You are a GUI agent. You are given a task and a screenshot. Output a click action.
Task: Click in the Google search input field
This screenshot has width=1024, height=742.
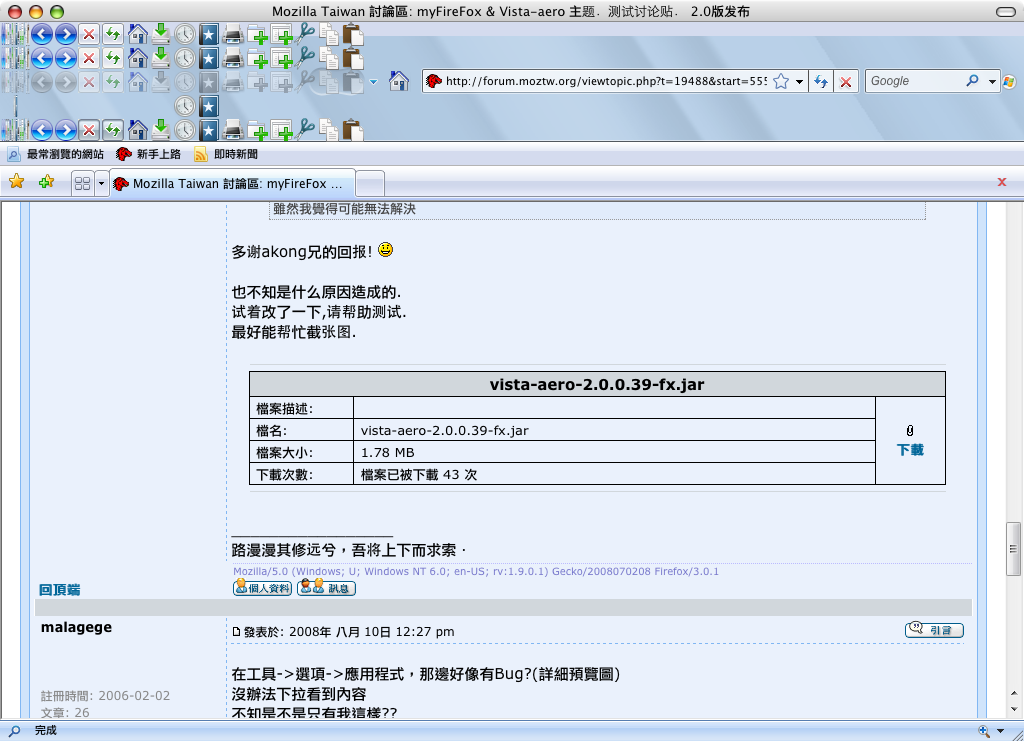912,81
